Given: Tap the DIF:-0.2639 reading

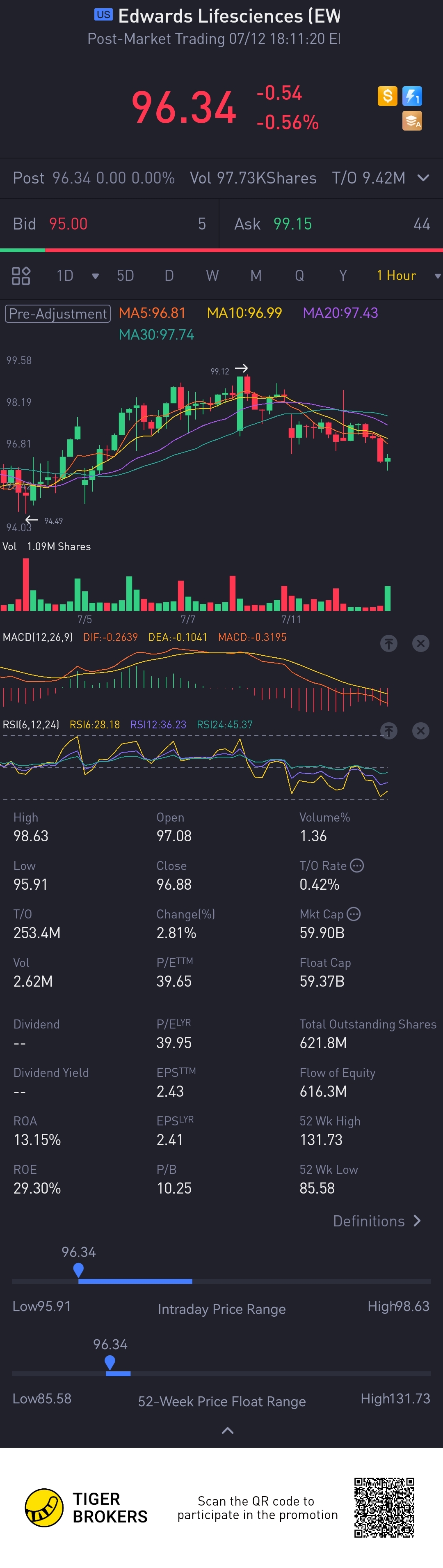Looking at the screenshot, I should click(x=111, y=637).
